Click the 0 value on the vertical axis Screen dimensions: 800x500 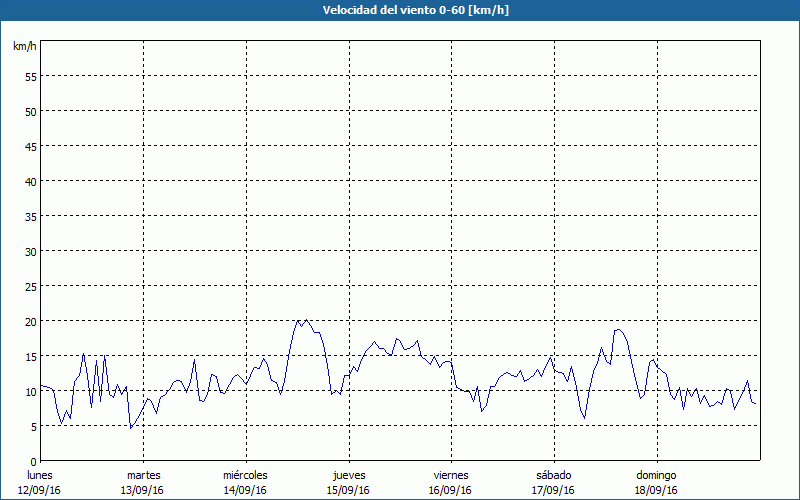(x=33, y=461)
